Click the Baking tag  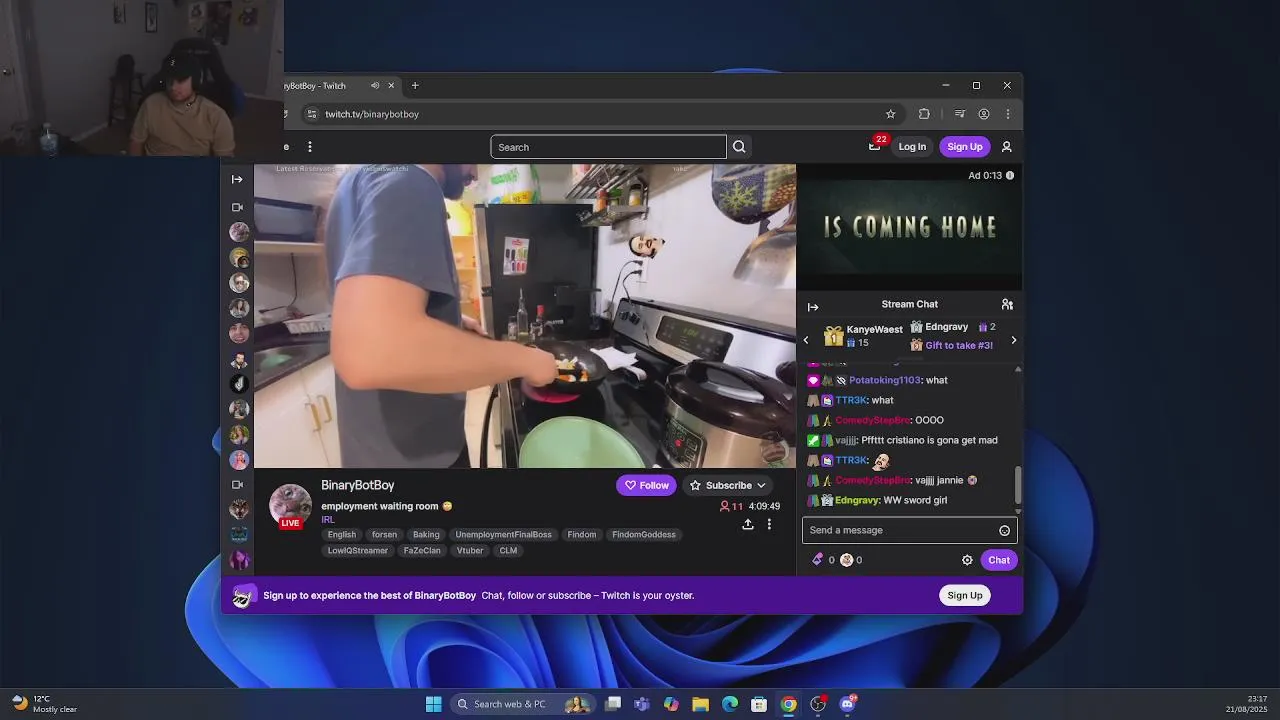[426, 535]
